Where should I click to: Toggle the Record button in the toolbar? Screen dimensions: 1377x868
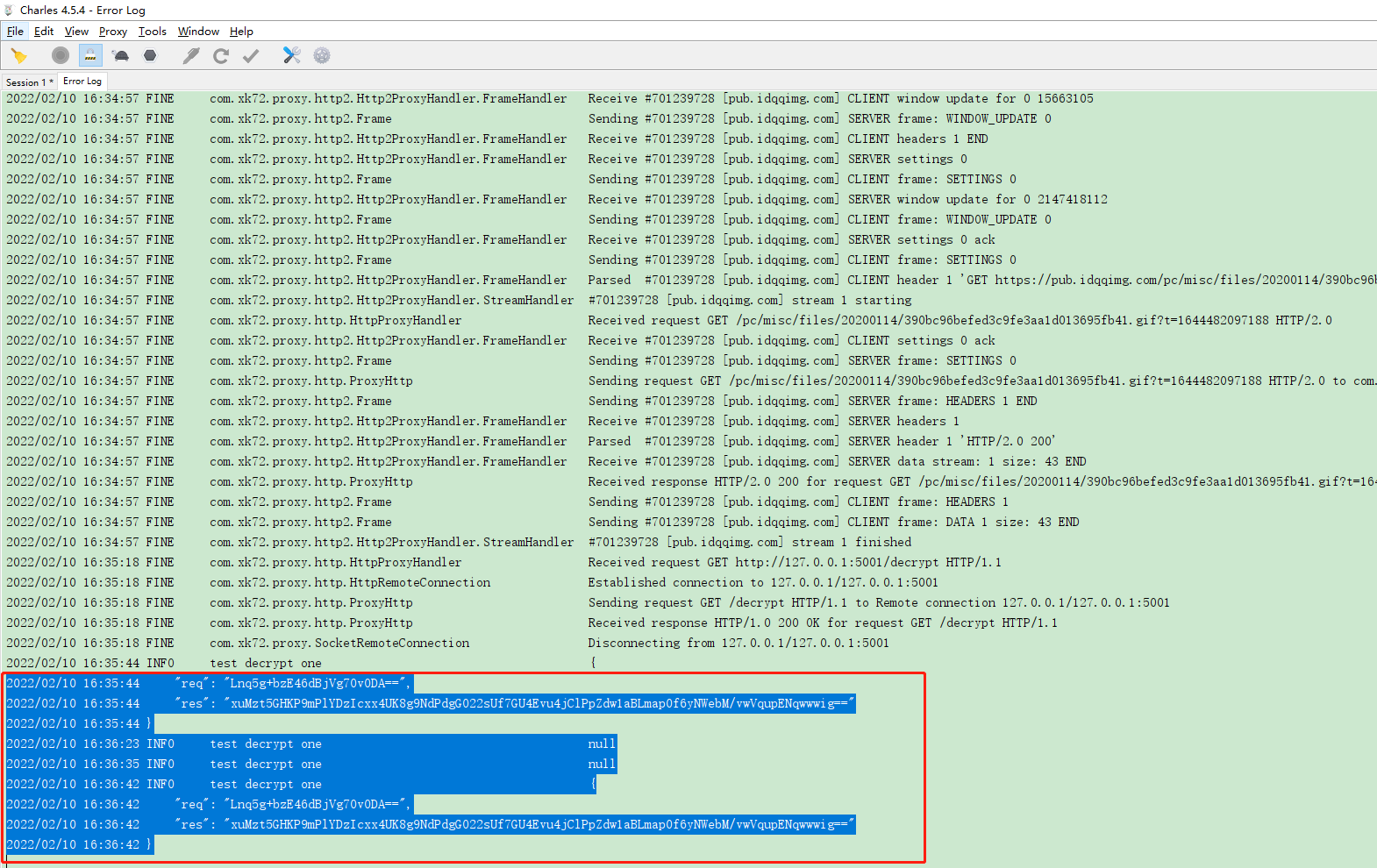tap(60, 56)
